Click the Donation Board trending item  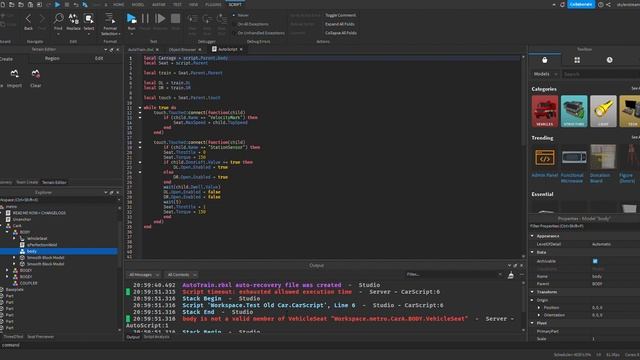tap(603, 164)
